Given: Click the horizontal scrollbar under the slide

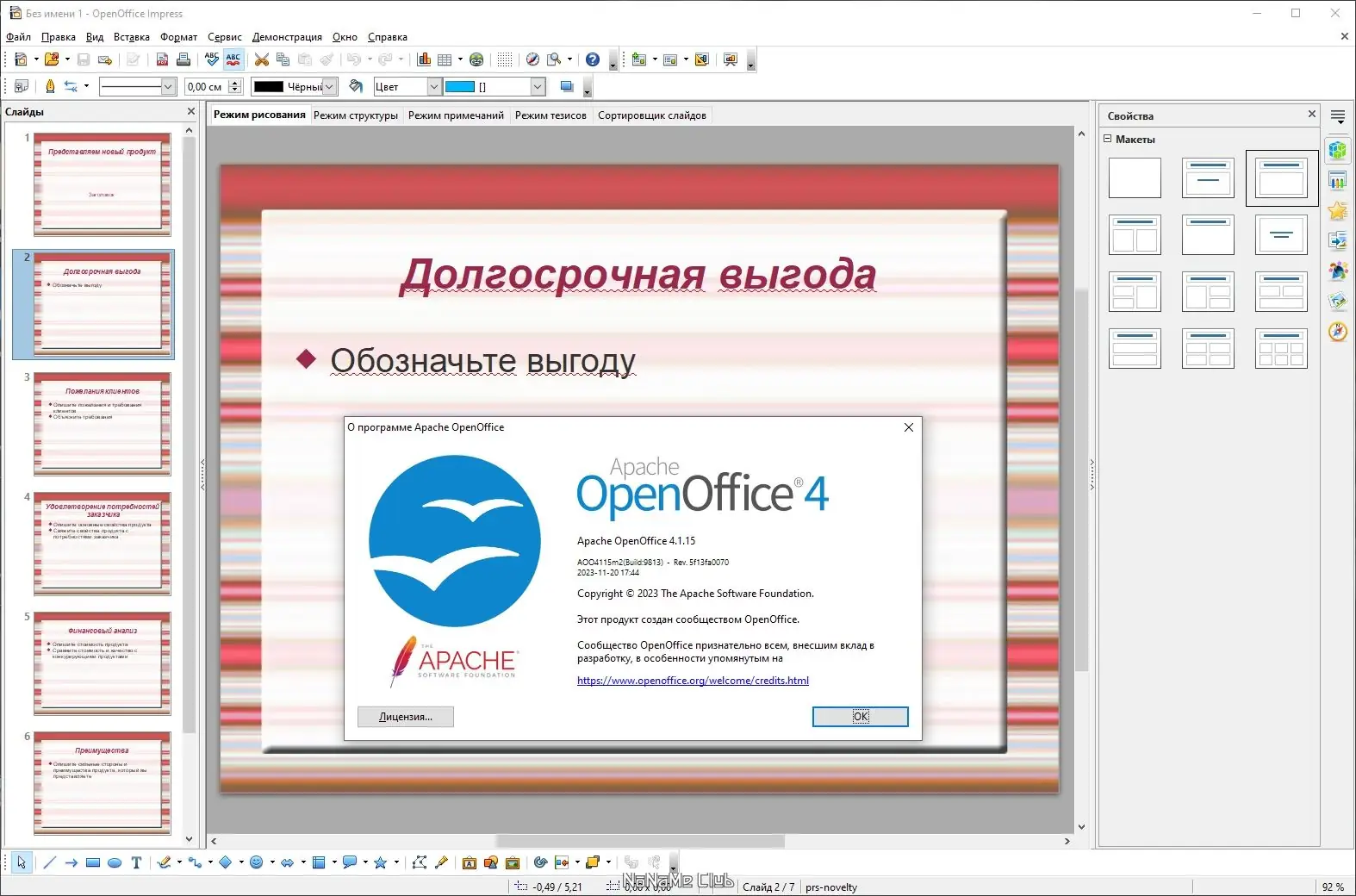Looking at the screenshot, I should point(639,841).
